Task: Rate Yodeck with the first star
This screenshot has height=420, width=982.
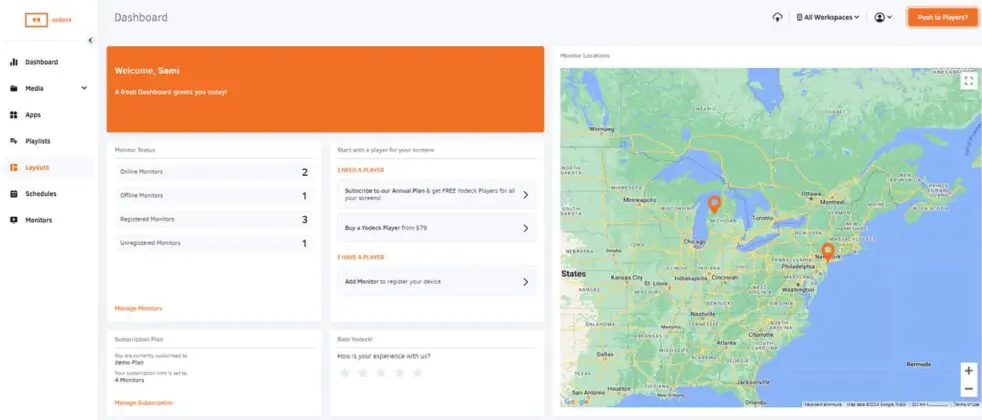Action: 345,373
